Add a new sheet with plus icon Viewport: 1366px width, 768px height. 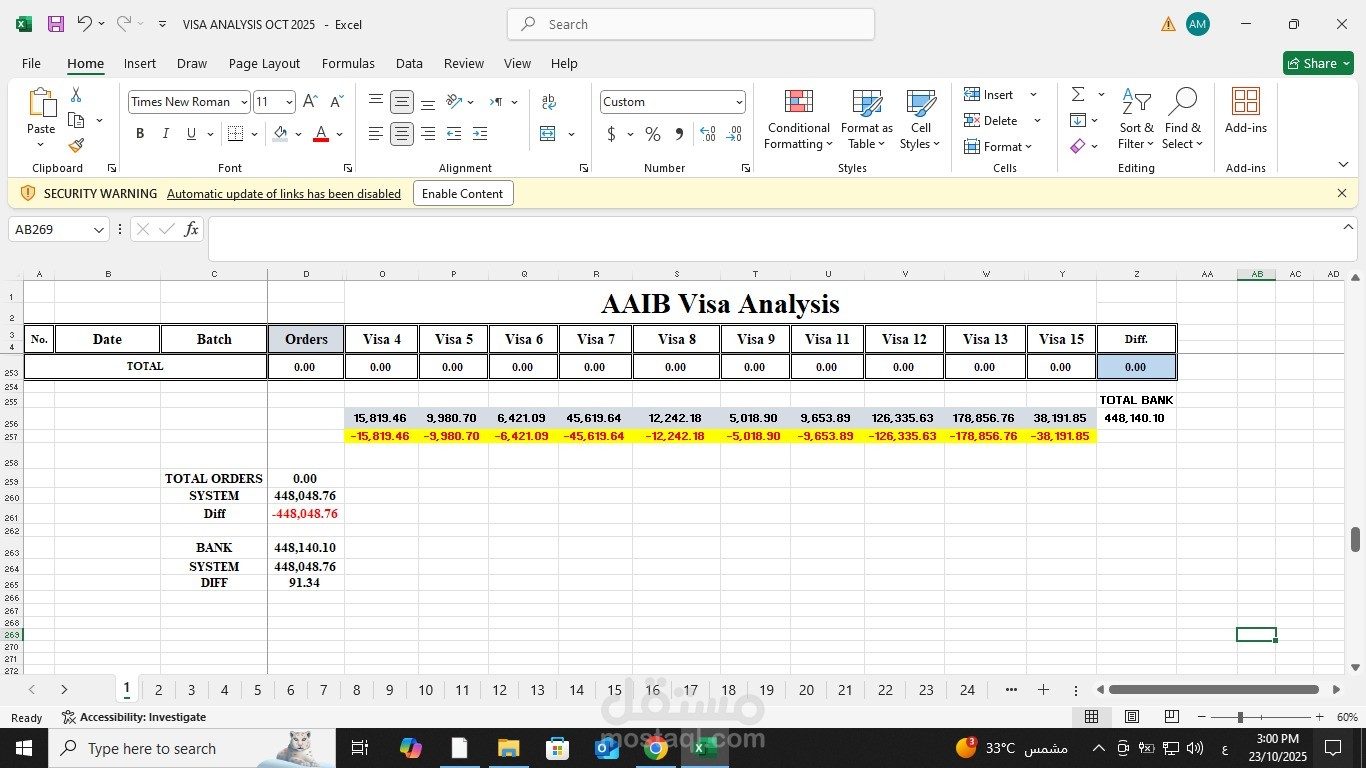point(1043,690)
